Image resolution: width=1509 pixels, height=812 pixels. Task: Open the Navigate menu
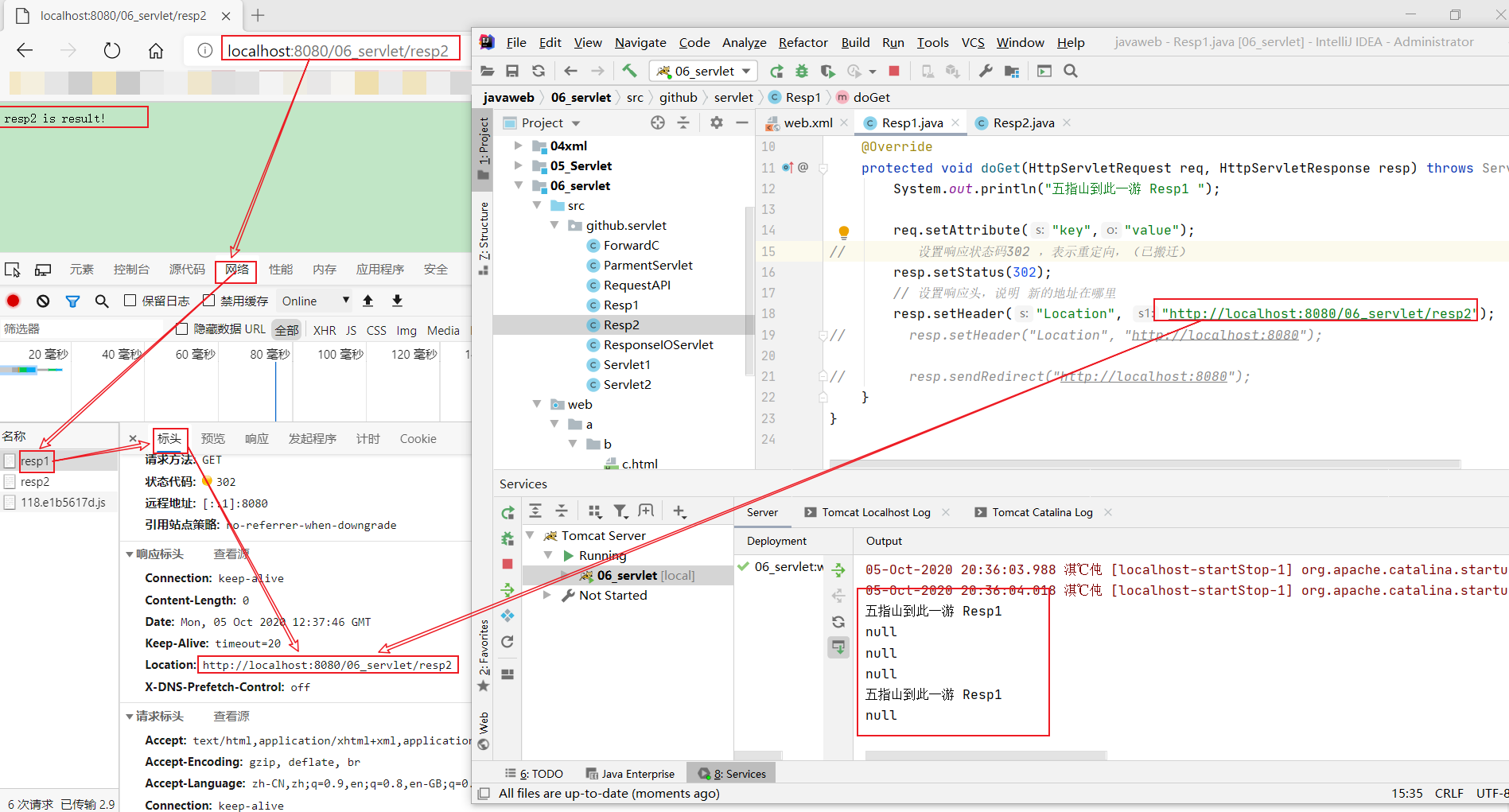tap(640, 42)
